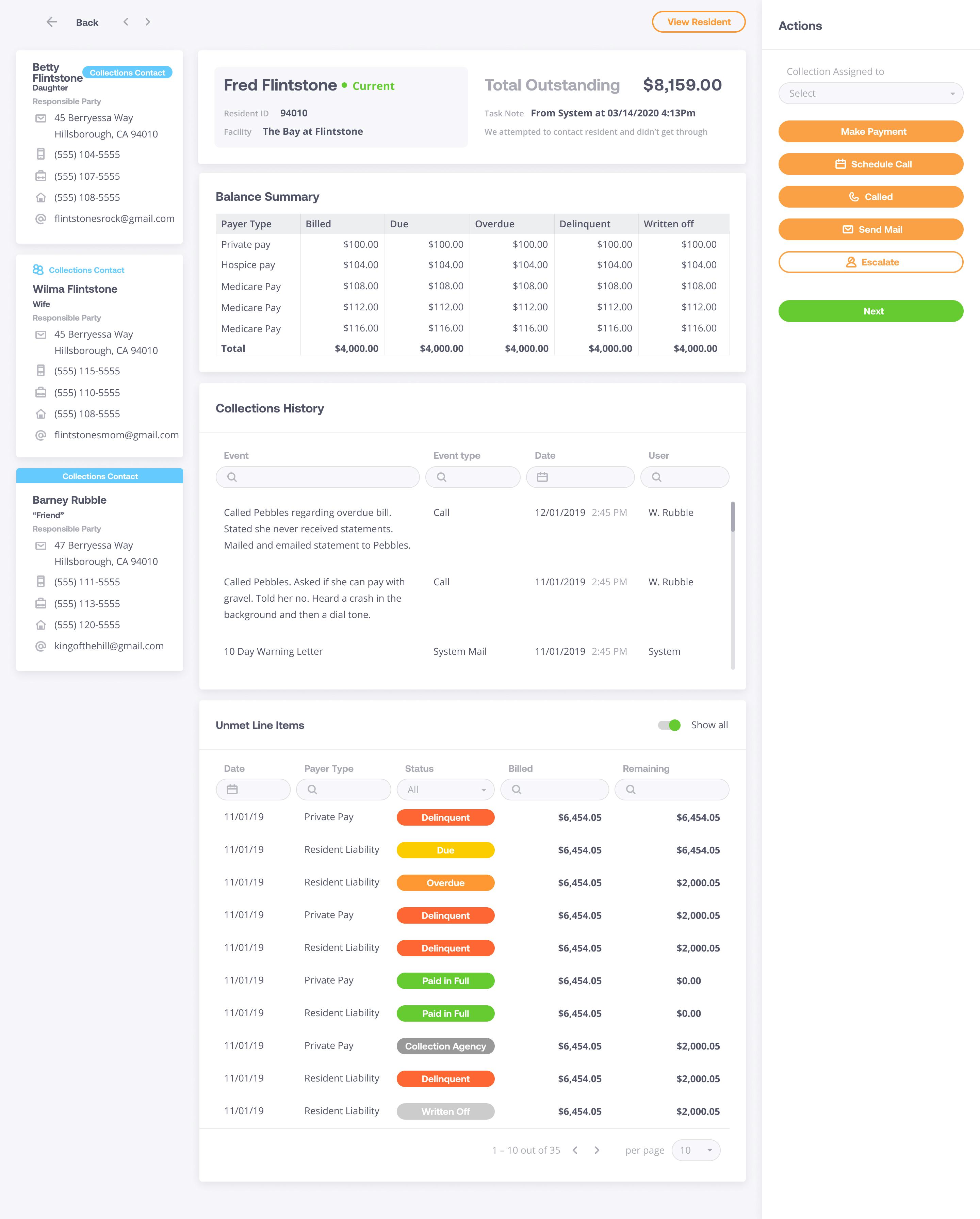Click the calendar icon in the Unmet Line Items Date filter

tap(232, 789)
